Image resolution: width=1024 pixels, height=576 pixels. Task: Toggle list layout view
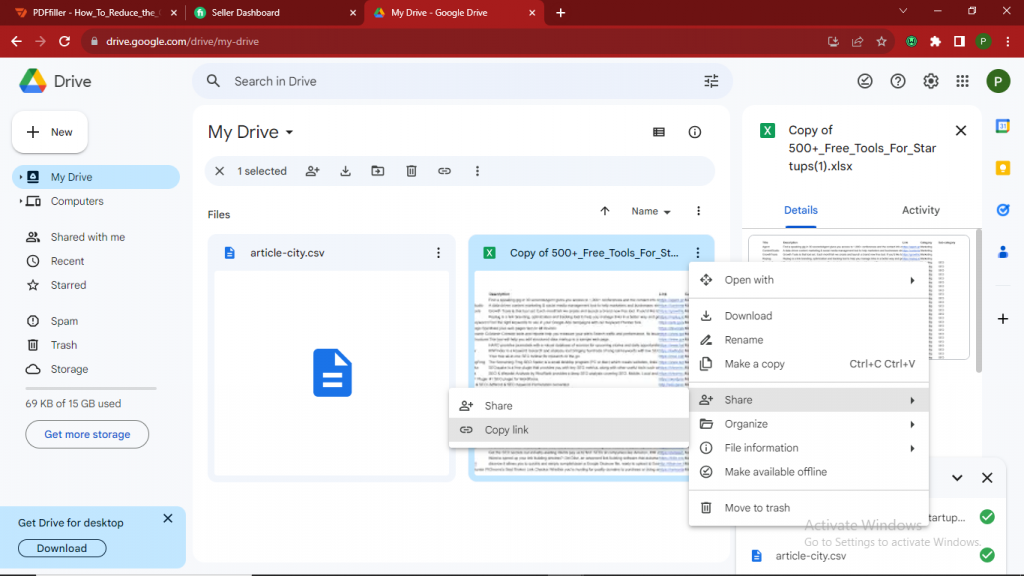(x=657, y=131)
